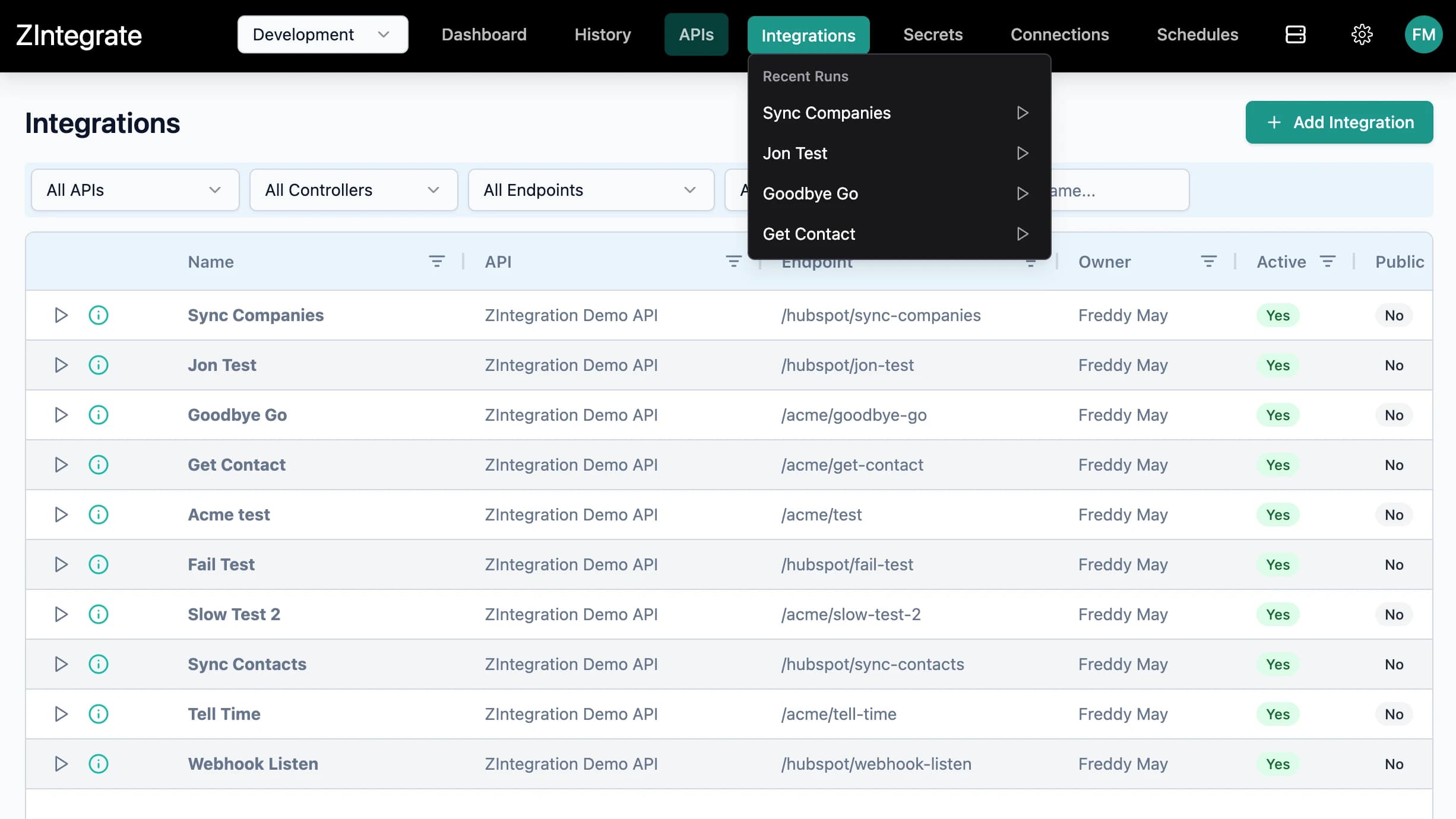Toggle the Public status for Acme test
The image size is (1456, 819).
tap(1394, 515)
